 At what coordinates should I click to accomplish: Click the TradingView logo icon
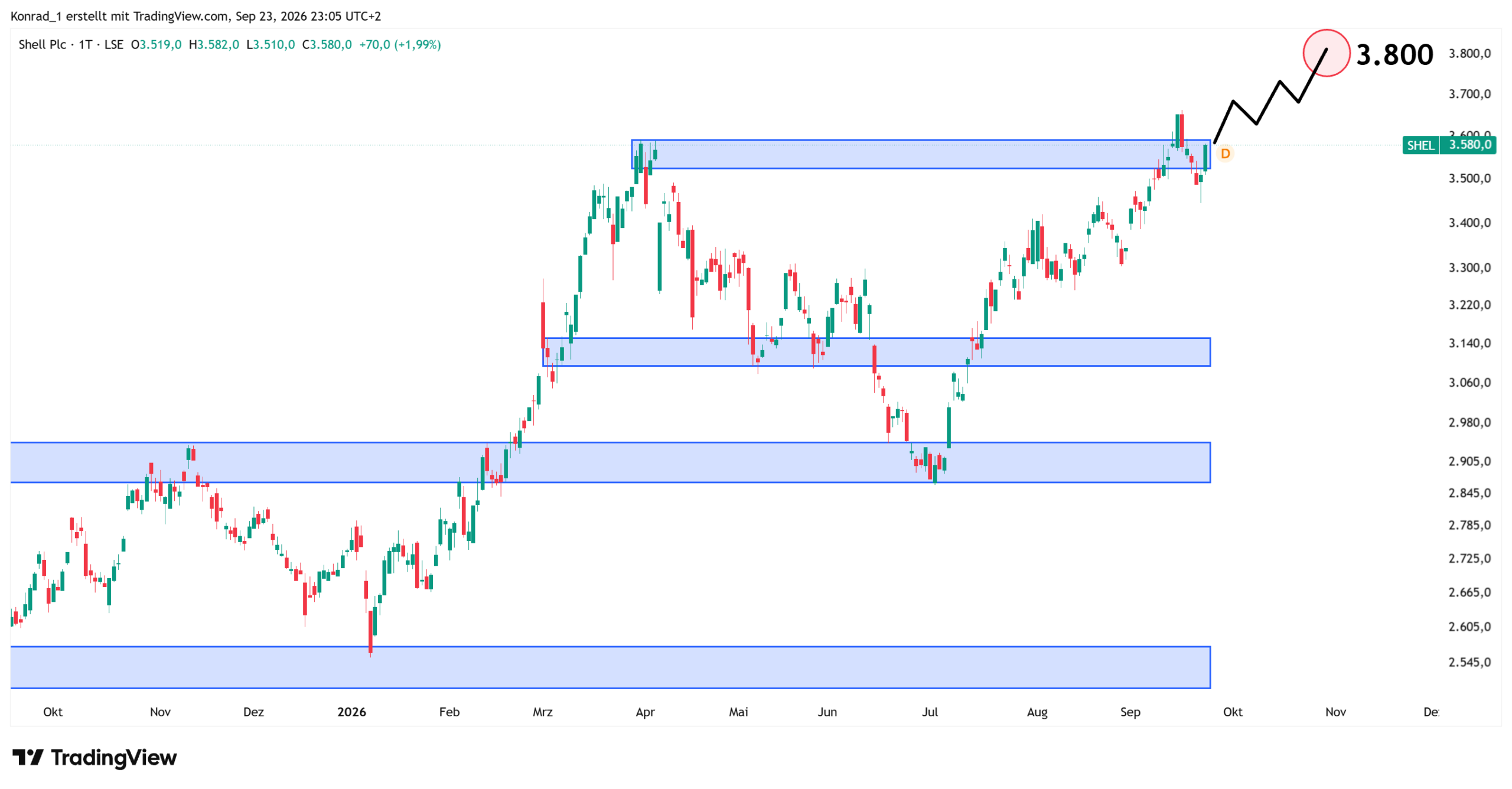coord(27,758)
